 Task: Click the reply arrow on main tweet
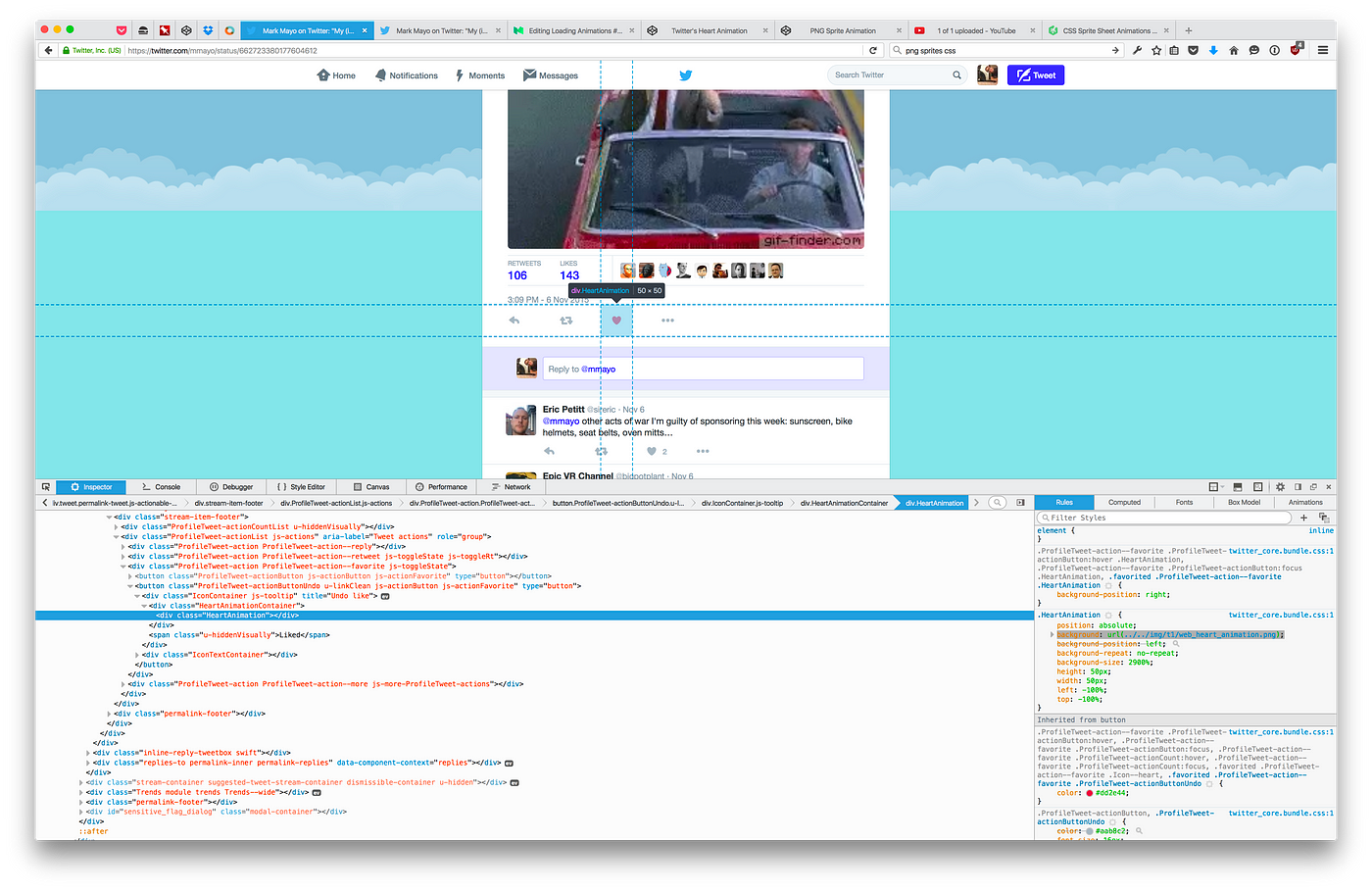(514, 321)
